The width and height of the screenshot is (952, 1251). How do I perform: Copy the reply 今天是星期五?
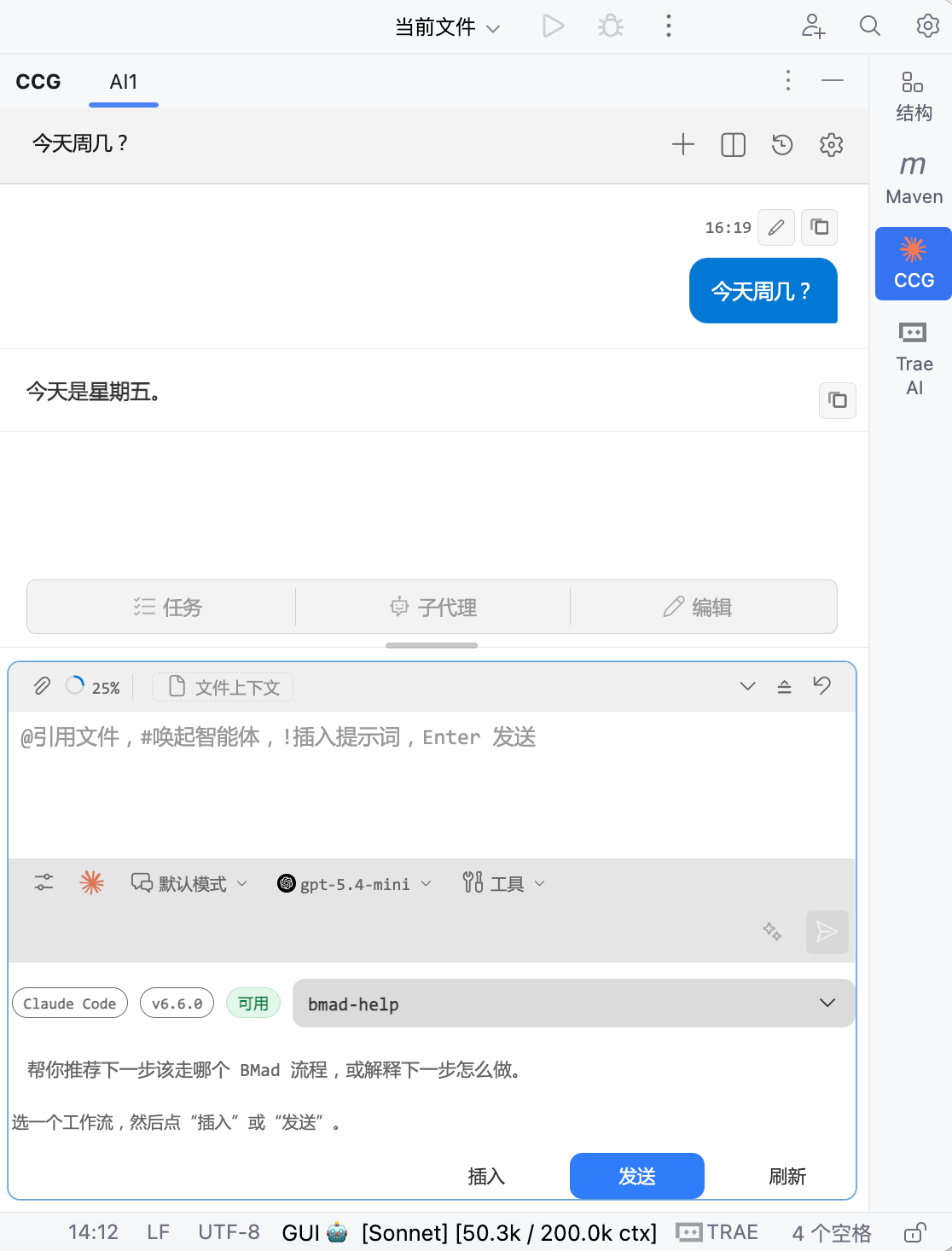point(838,400)
